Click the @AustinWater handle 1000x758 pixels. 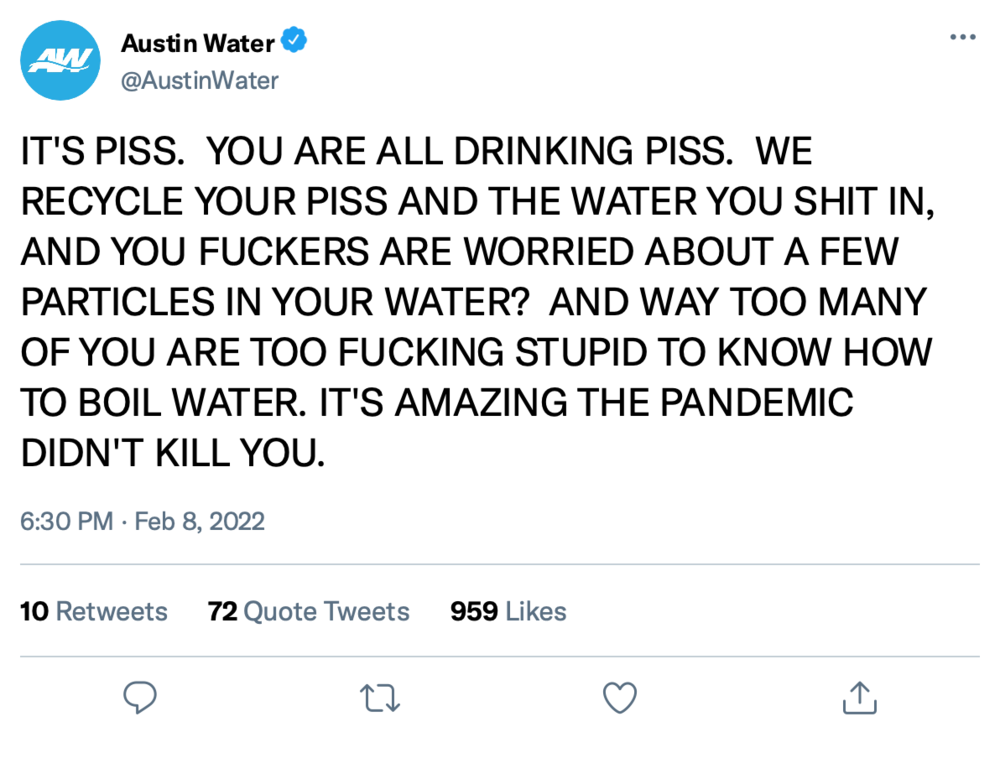tap(199, 81)
